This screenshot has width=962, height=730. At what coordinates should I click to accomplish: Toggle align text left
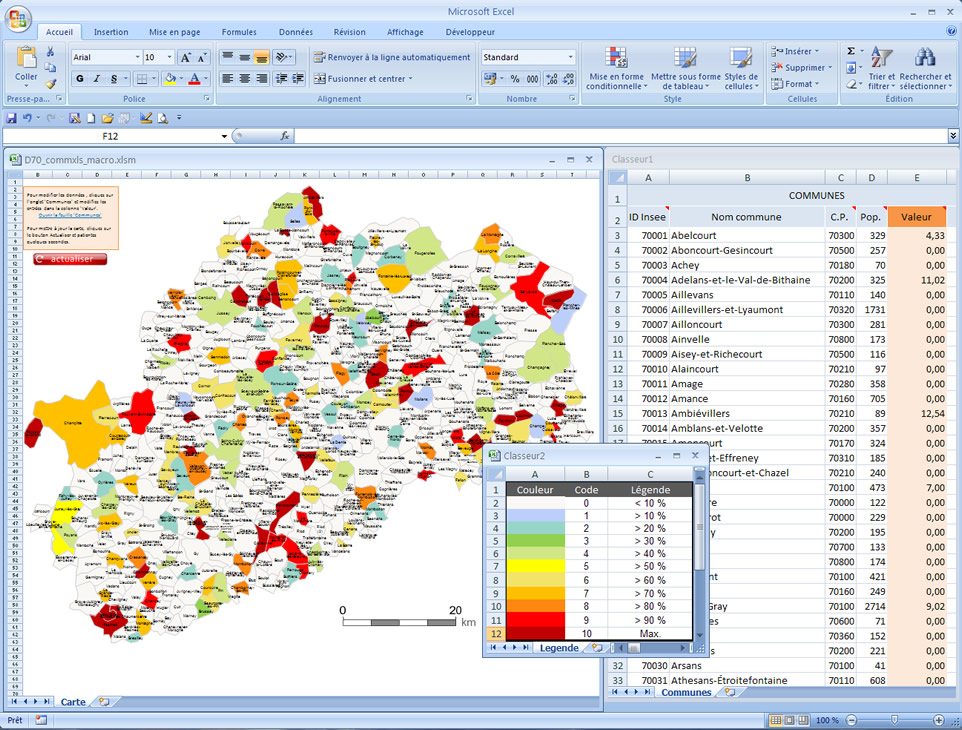tap(227, 79)
